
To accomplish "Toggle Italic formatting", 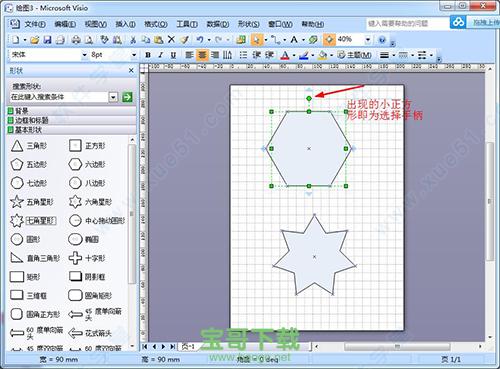I will (161, 55).
